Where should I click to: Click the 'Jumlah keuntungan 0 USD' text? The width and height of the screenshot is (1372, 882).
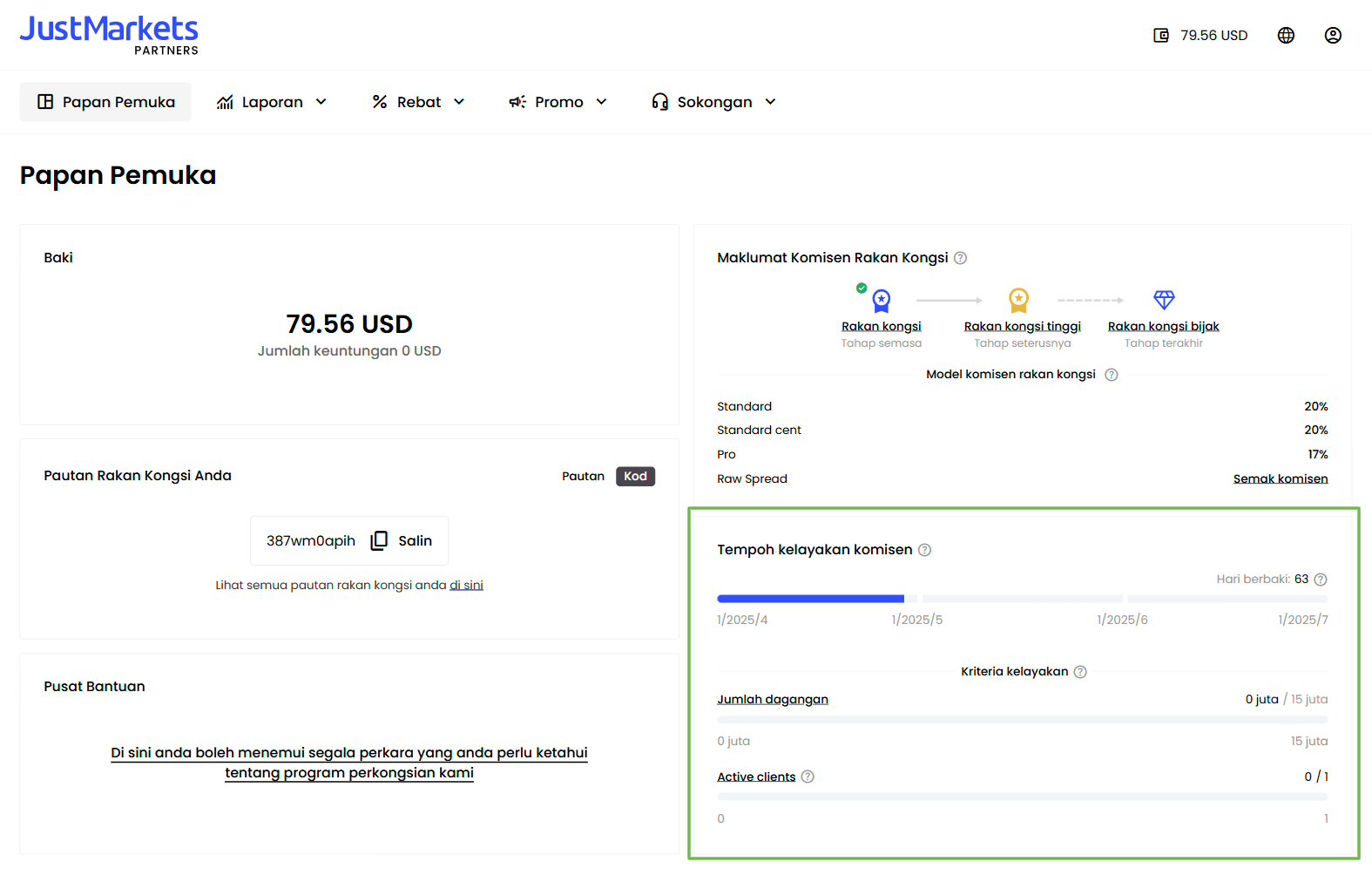pyautogui.click(x=349, y=350)
